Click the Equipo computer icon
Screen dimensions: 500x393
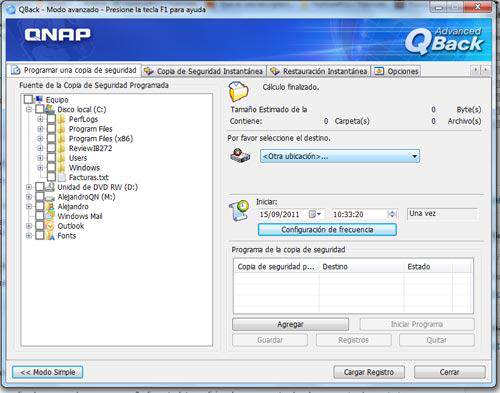point(39,99)
